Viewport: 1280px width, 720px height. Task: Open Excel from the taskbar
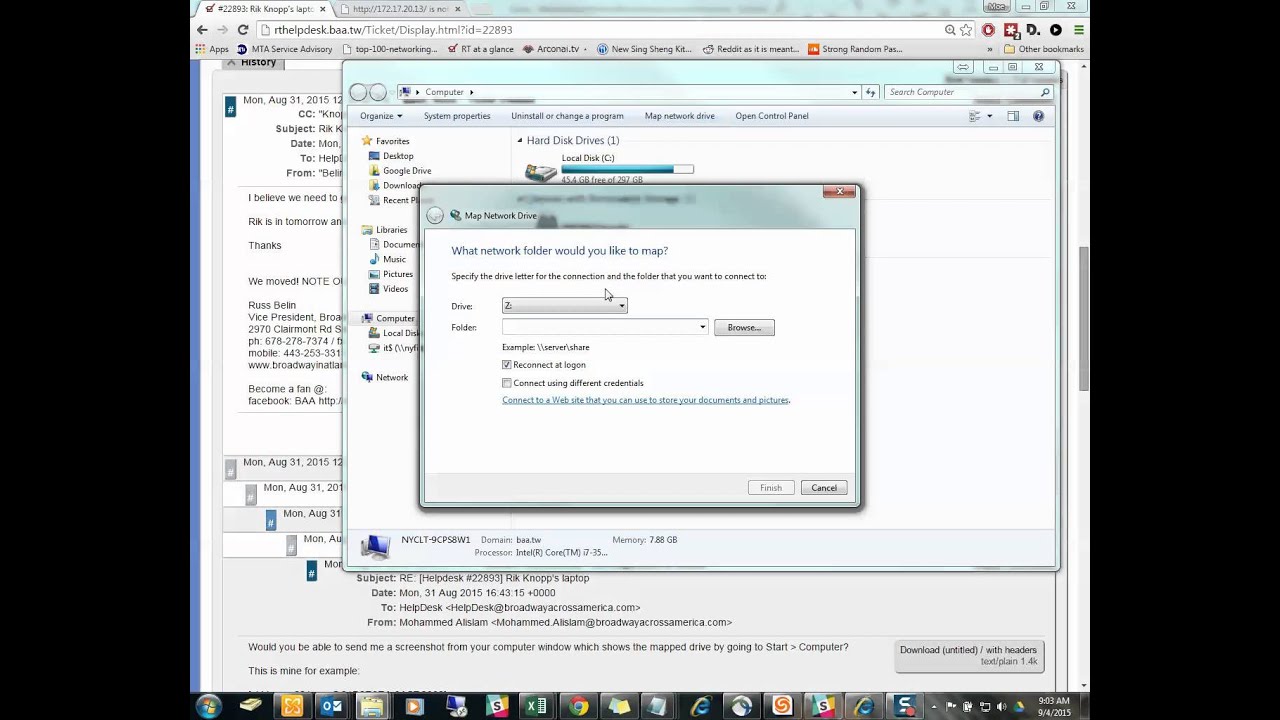[x=536, y=707]
